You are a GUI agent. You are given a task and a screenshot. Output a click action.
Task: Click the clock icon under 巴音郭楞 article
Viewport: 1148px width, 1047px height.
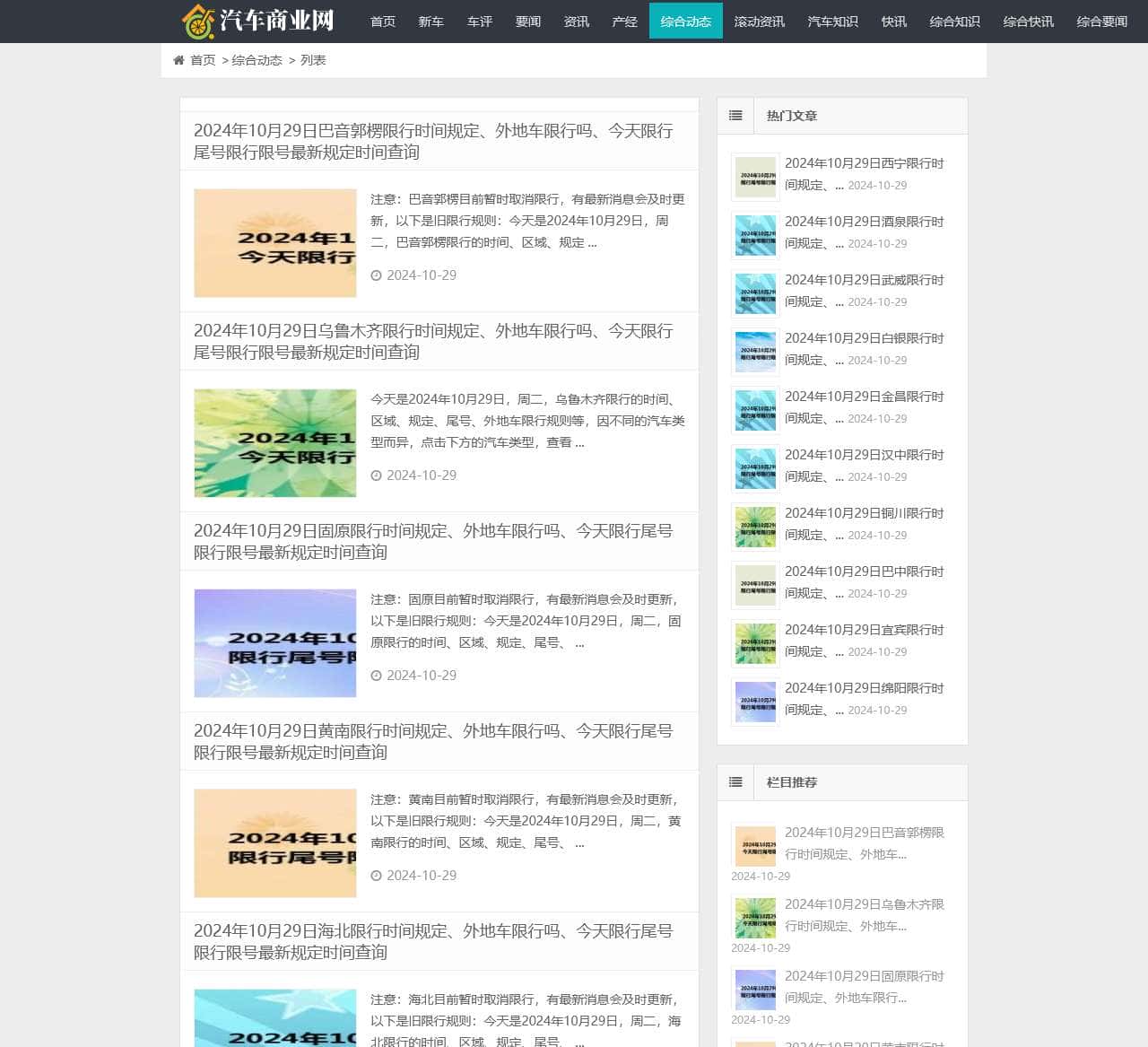pos(377,275)
